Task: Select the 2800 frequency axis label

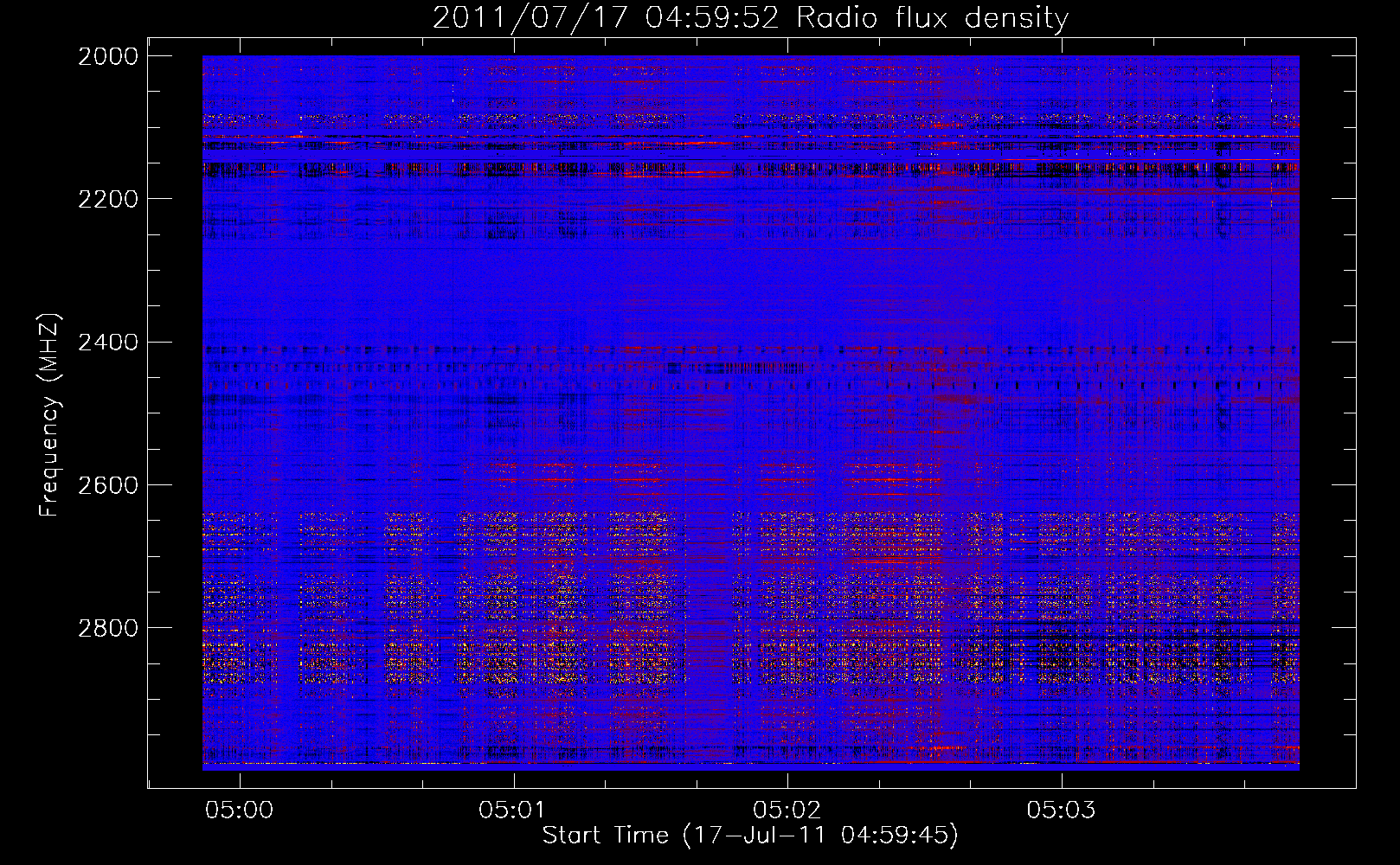Action: point(108,628)
